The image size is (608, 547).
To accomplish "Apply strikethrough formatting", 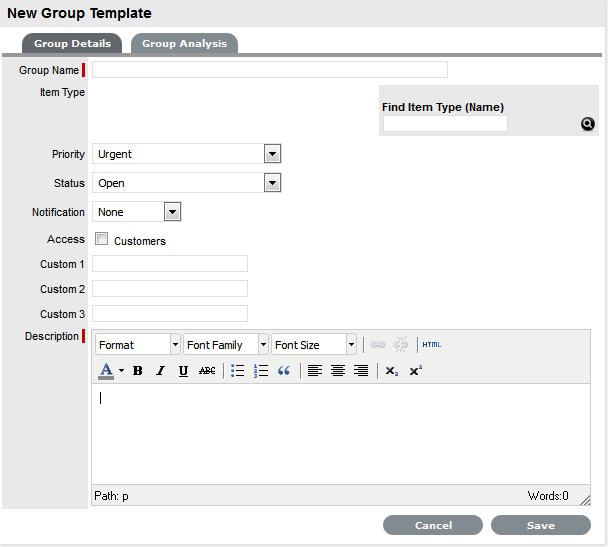I will 207,371.
